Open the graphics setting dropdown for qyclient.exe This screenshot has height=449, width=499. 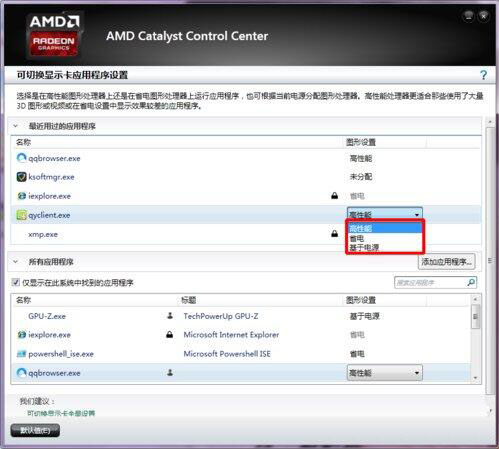click(x=385, y=214)
